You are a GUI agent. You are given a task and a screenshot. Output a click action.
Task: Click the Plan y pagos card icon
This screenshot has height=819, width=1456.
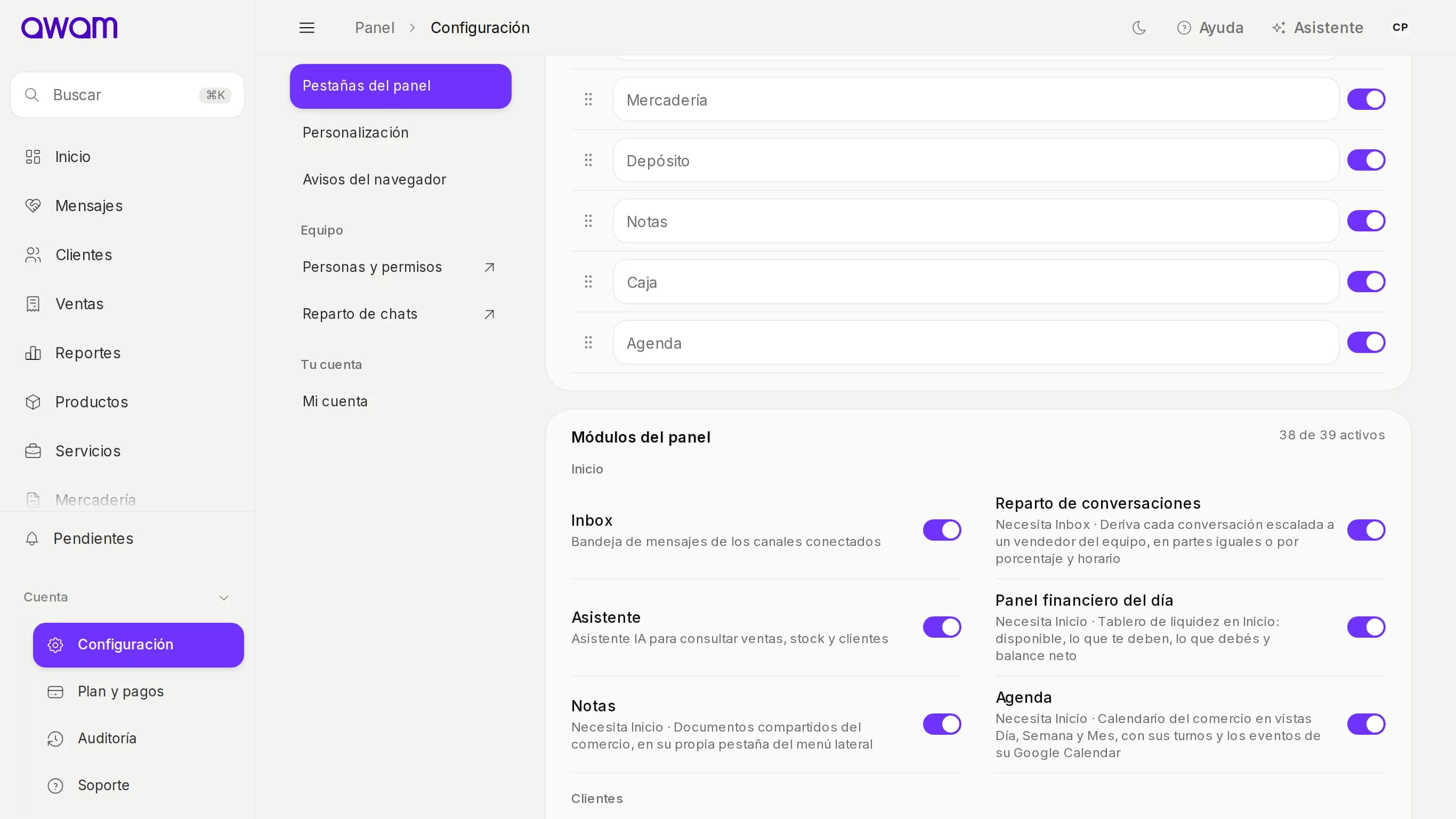tap(55, 692)
